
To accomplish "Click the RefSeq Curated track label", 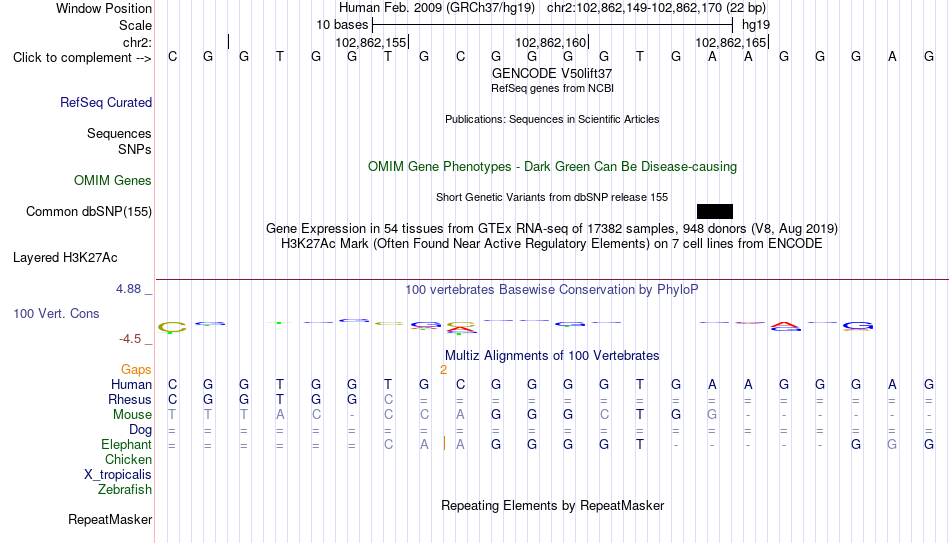I will tap(105, 102).
